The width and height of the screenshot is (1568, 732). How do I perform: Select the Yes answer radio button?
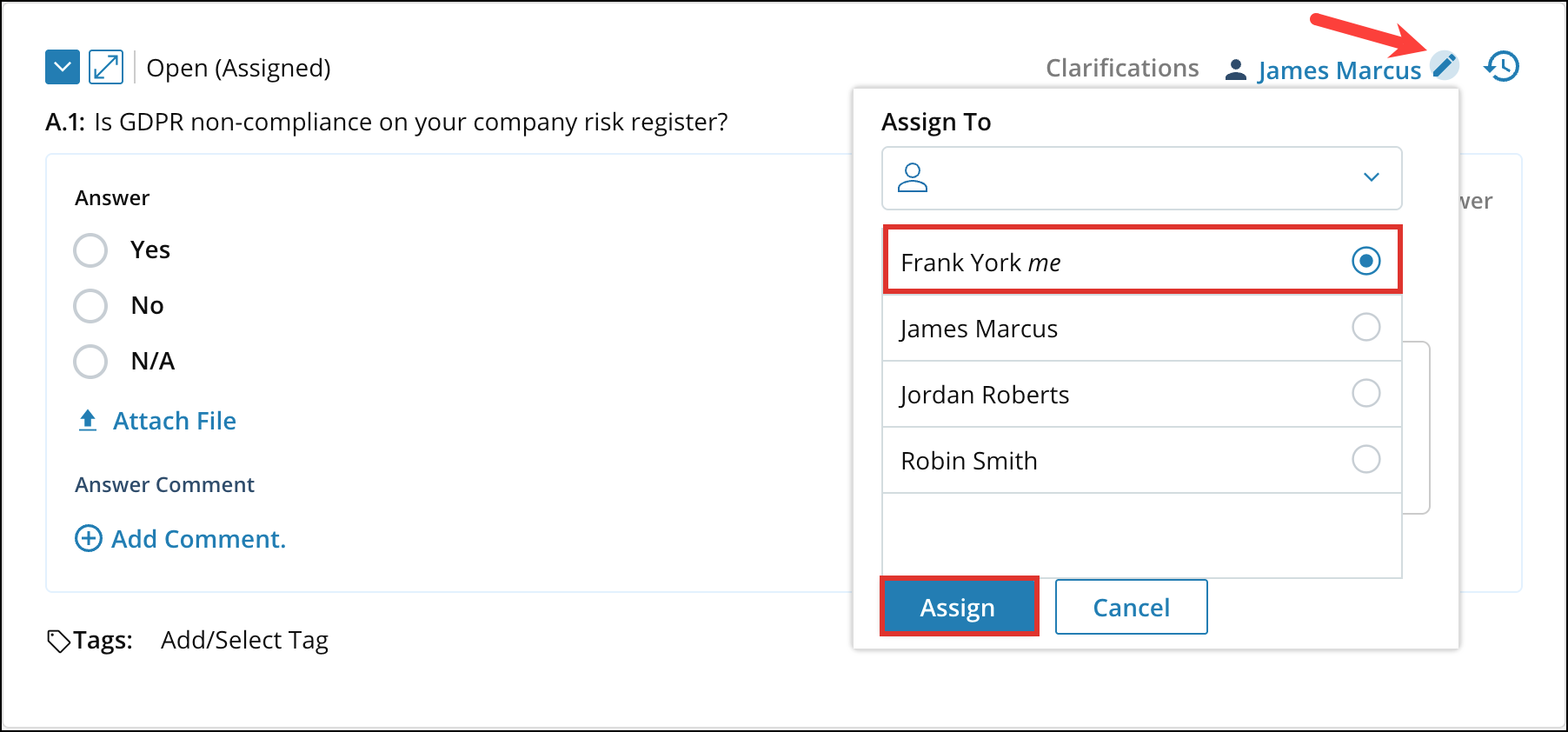pyautogui.click(x=90, y=250)
